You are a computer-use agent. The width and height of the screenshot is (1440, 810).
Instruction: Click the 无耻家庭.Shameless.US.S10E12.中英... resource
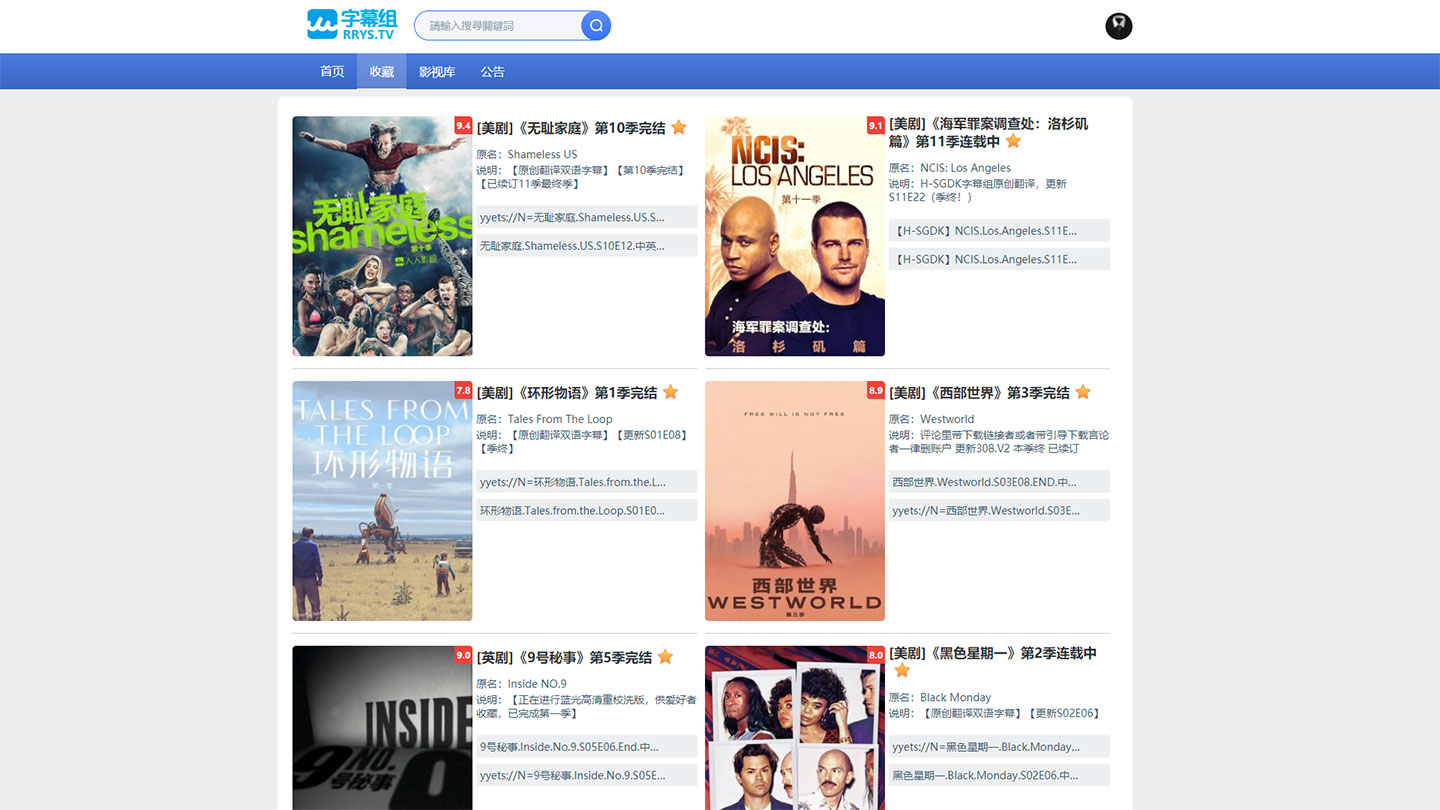pyautogui.click(x=586, y=245)
